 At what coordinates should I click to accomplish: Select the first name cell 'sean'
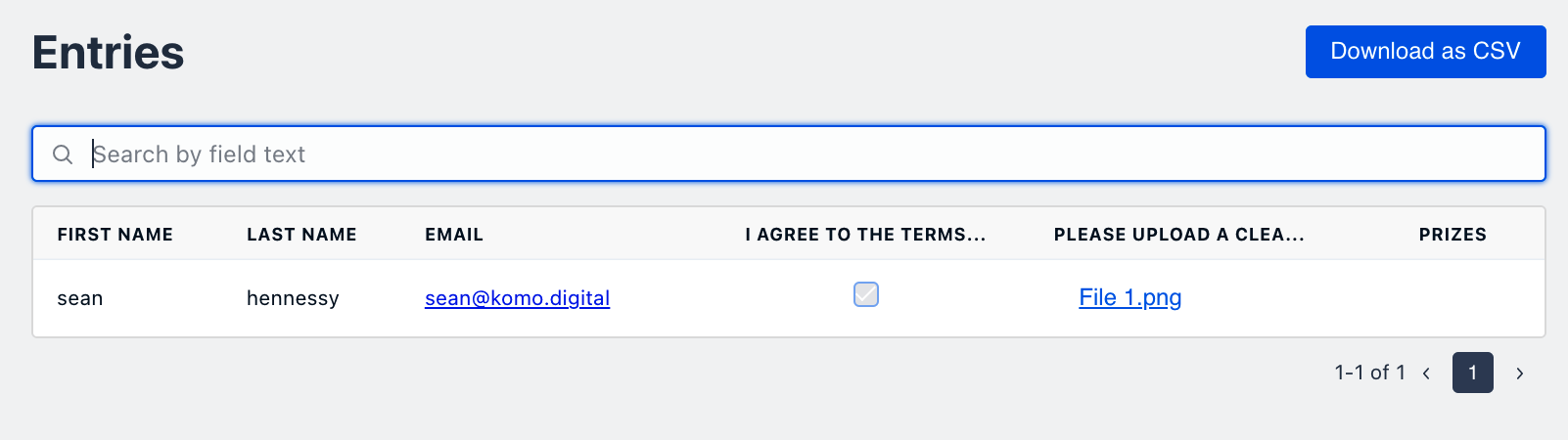pyautogui.click(x=80, y=298)
